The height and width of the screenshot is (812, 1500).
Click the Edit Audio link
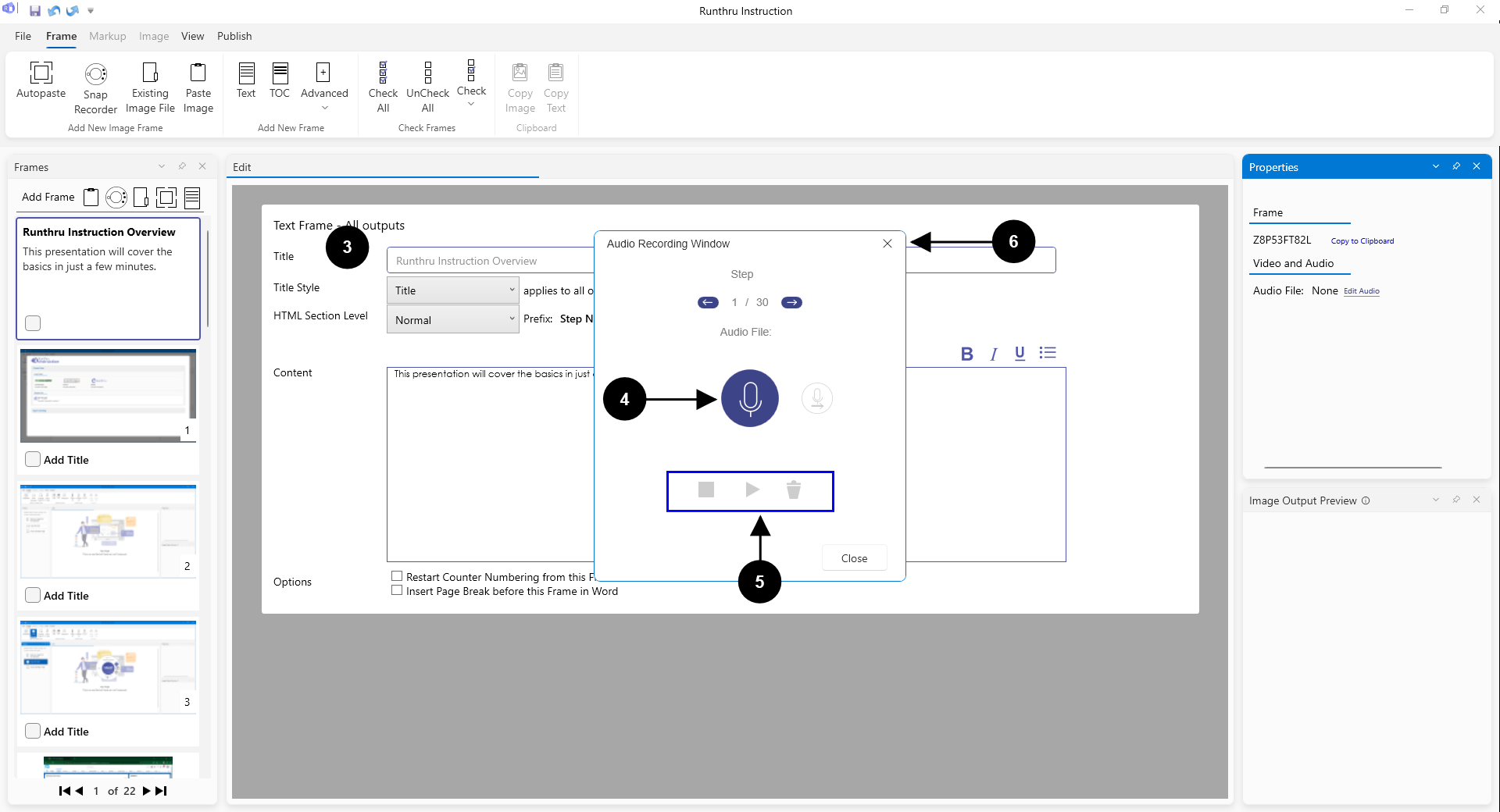[1361, 291]
